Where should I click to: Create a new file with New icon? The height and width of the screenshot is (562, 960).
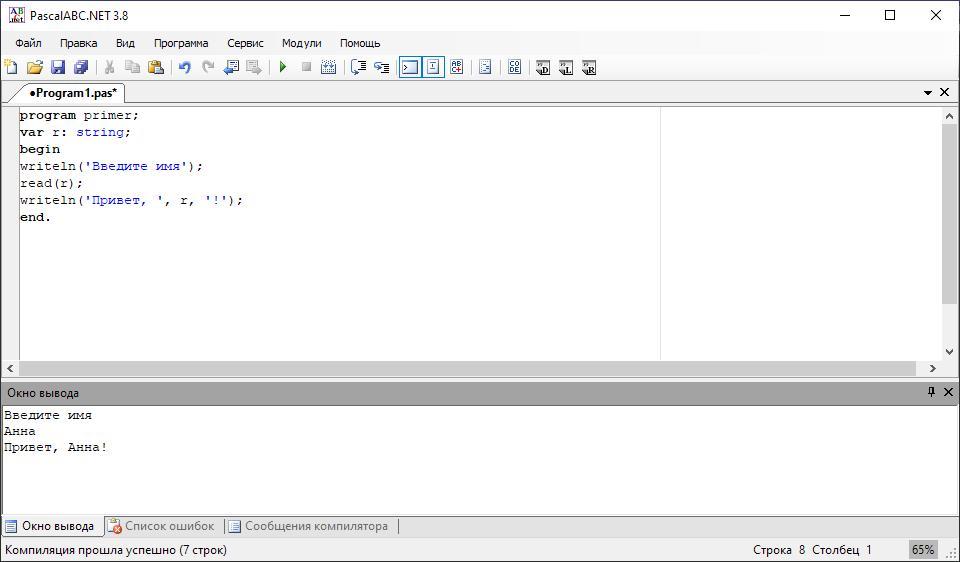click(x=11, y=67)
